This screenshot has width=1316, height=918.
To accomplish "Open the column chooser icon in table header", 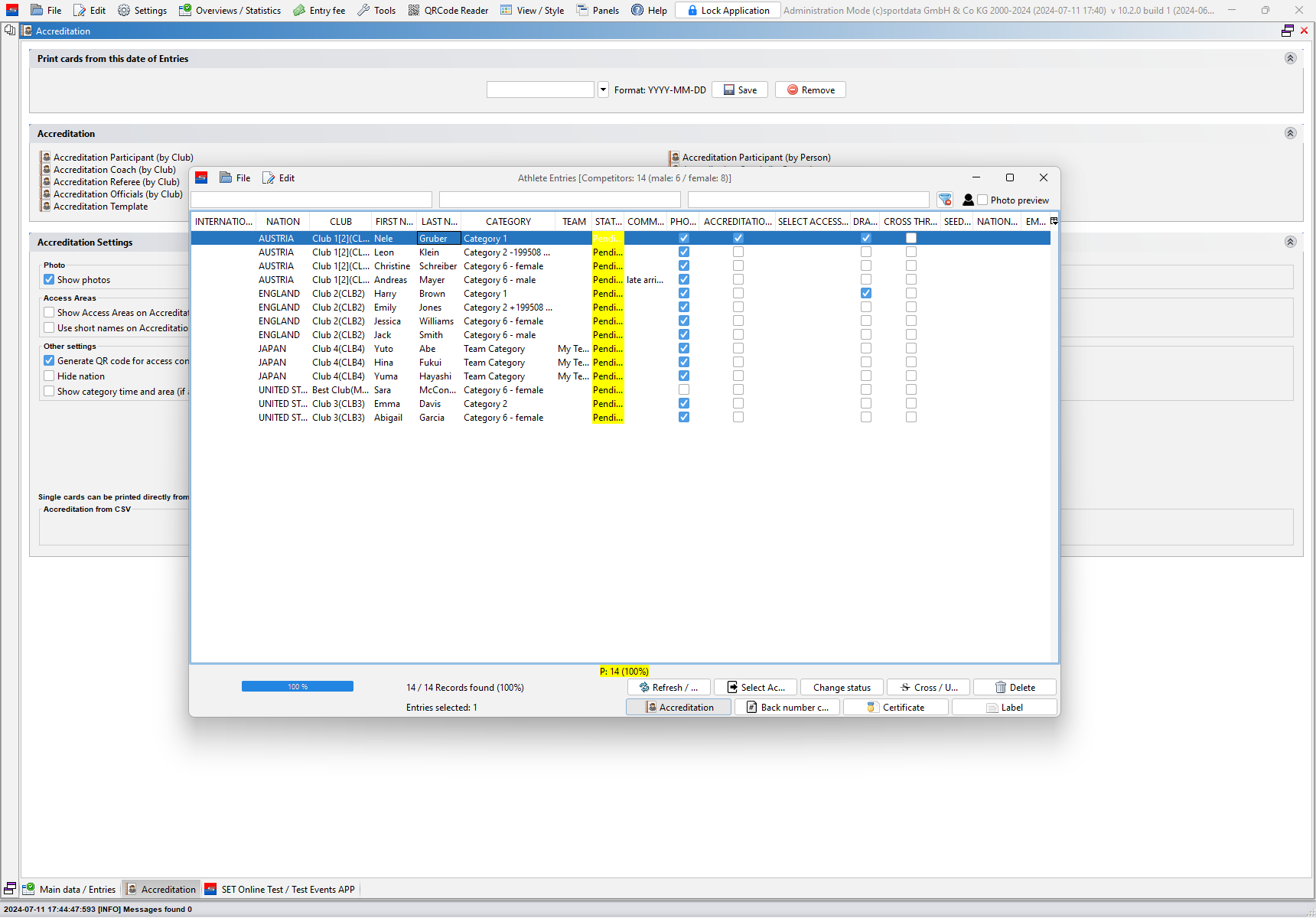I will (x=1054, y=221).
